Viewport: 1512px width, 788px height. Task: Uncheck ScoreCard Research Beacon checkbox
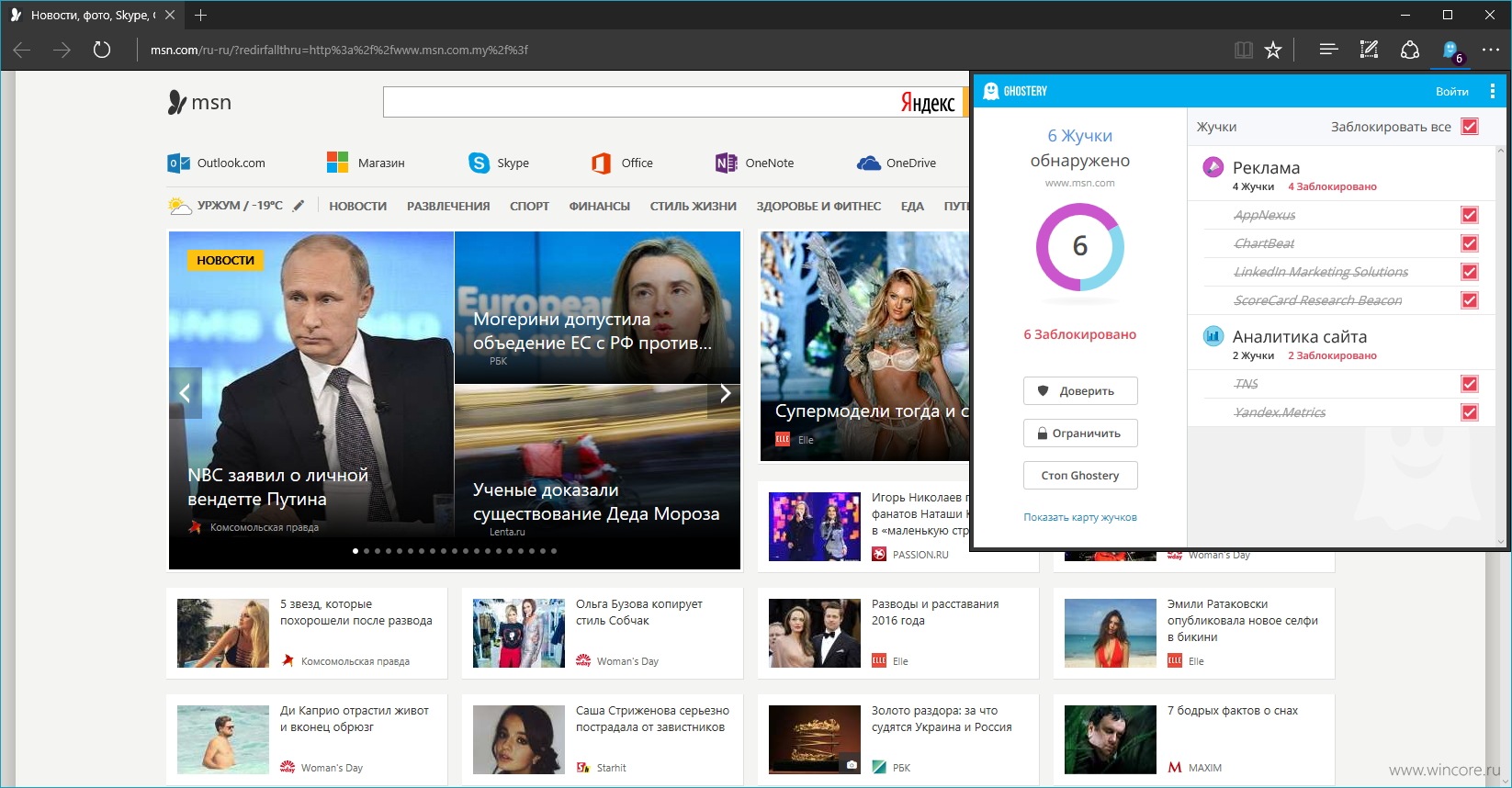tap(1470, 300)
